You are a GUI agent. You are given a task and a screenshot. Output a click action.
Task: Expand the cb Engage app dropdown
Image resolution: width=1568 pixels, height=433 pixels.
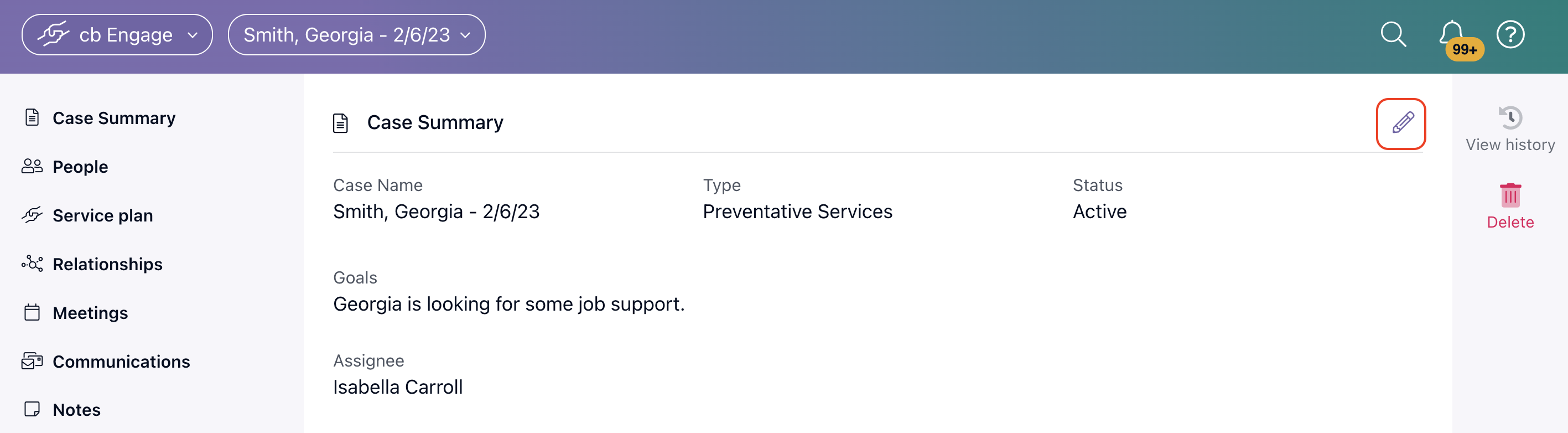[x=117, y=35]
